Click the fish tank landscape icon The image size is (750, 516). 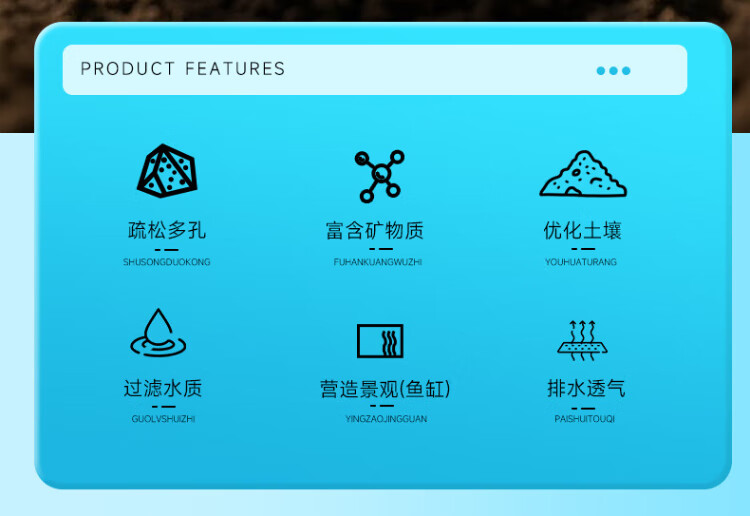(x=380, y=341)
